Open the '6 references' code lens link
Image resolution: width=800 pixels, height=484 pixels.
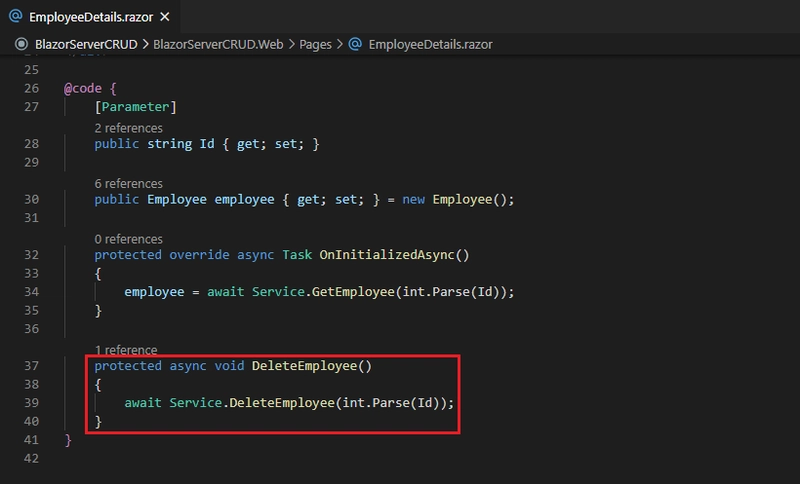[x=128, y=183]
